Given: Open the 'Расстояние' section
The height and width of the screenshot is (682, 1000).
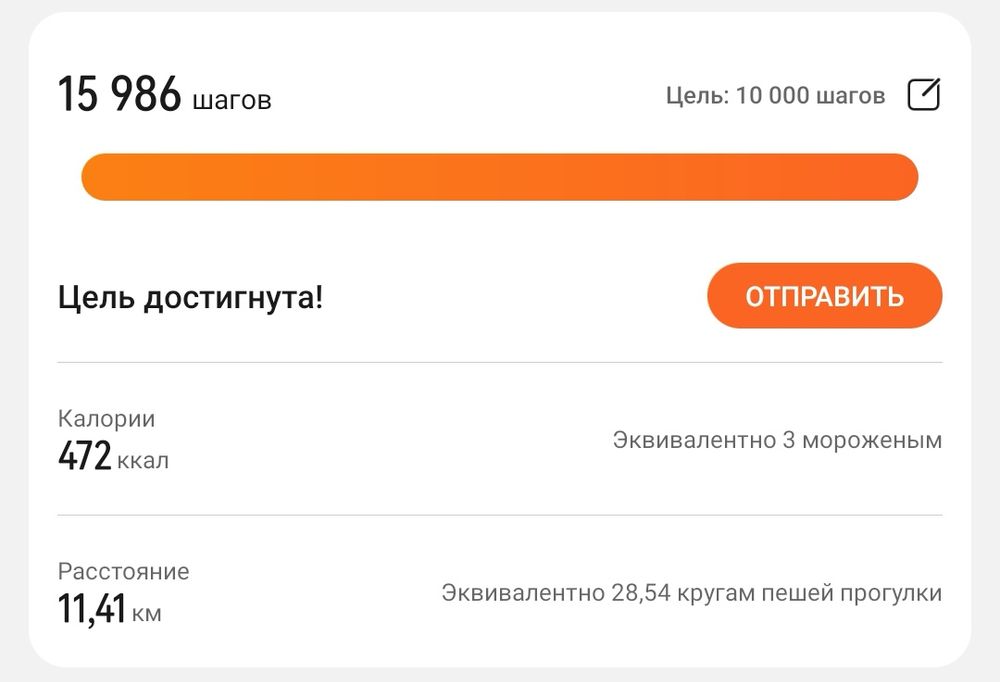Looking at the screenshot, I should click(122, 571).
